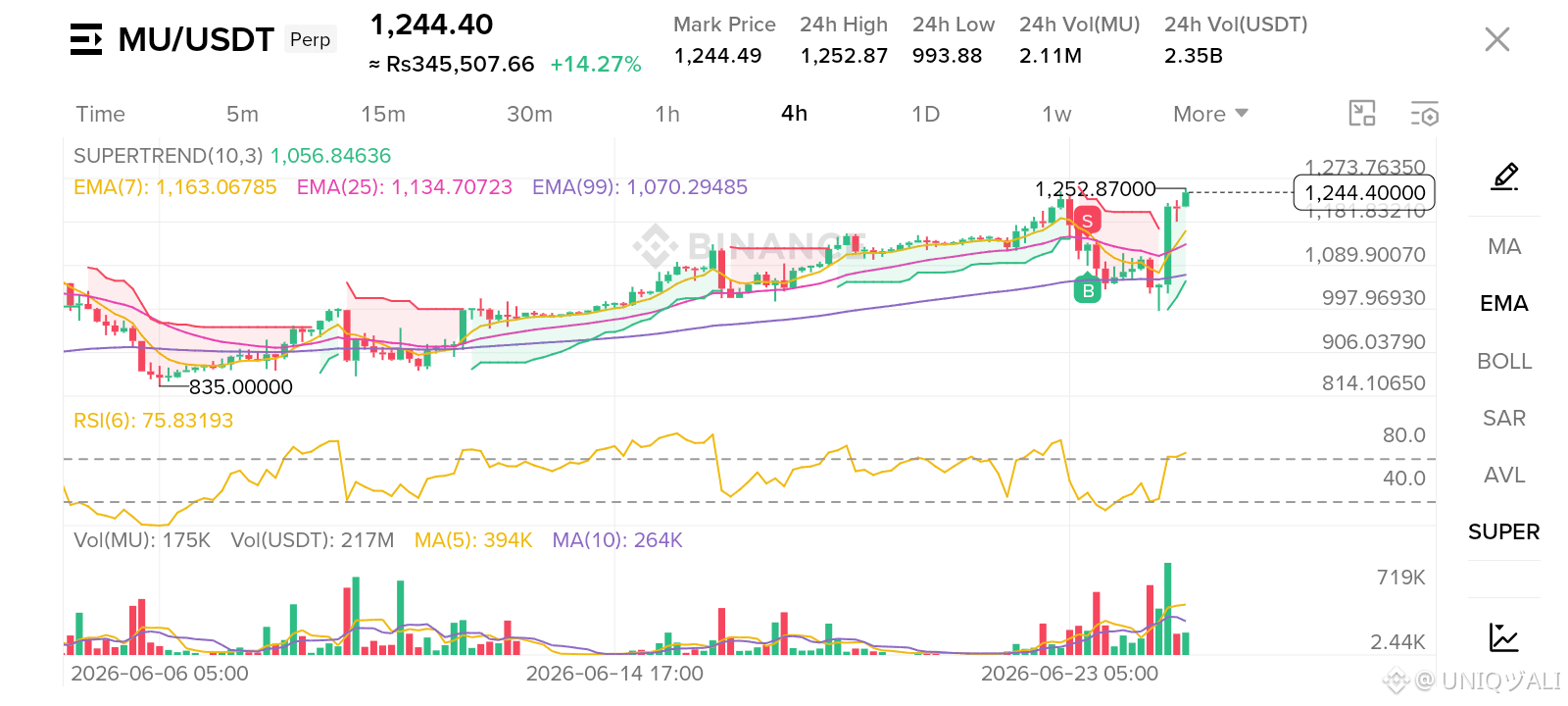Image resolution: width=1568 pixels, height=706 pixels.
Task: Click the MA(10) 264K volume label
Action: coord(617,540)
